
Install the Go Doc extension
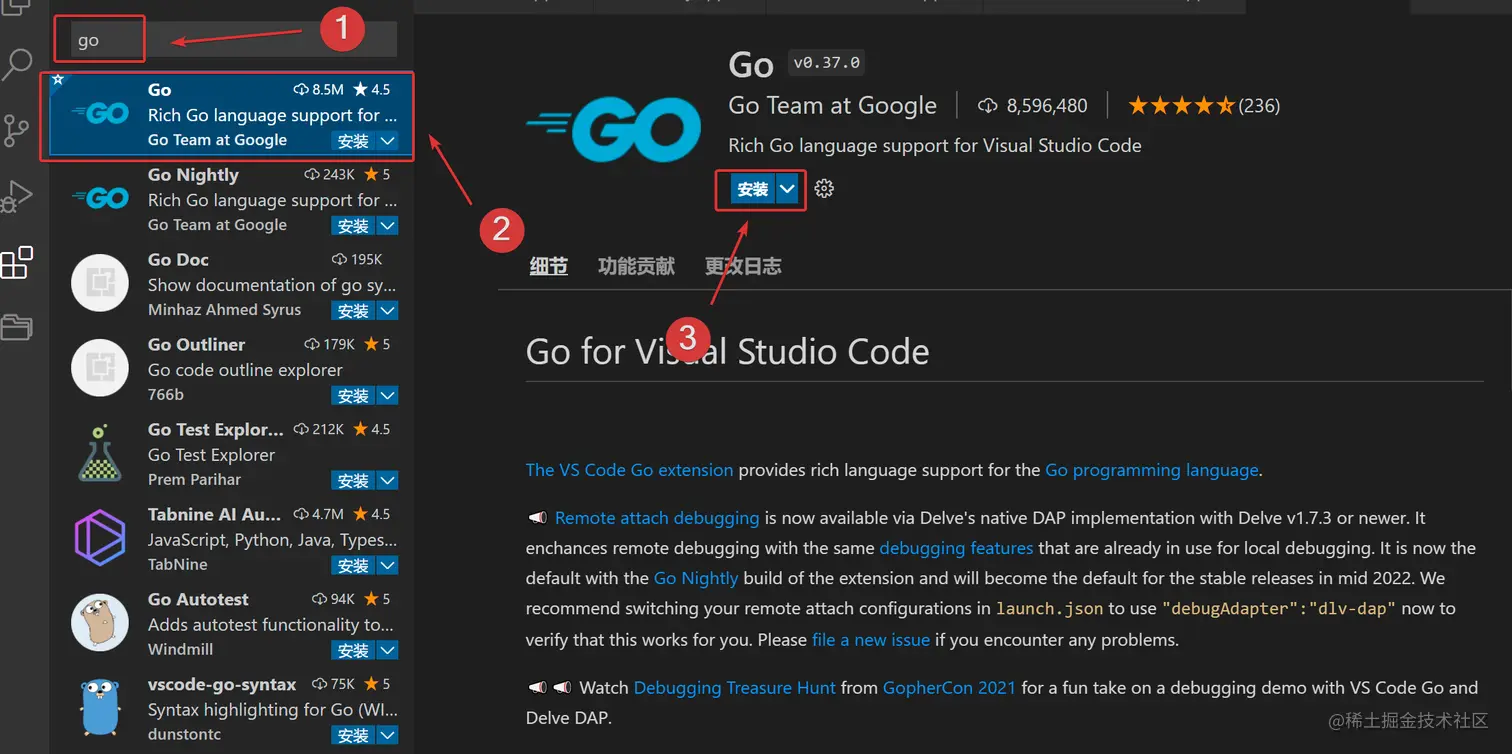click(x=353, y=311)
